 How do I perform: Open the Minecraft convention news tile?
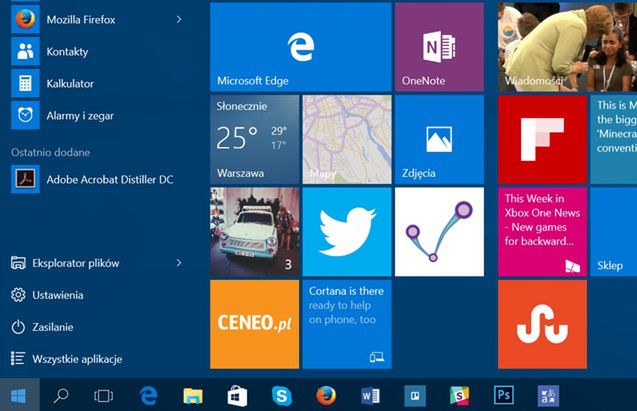613,140
